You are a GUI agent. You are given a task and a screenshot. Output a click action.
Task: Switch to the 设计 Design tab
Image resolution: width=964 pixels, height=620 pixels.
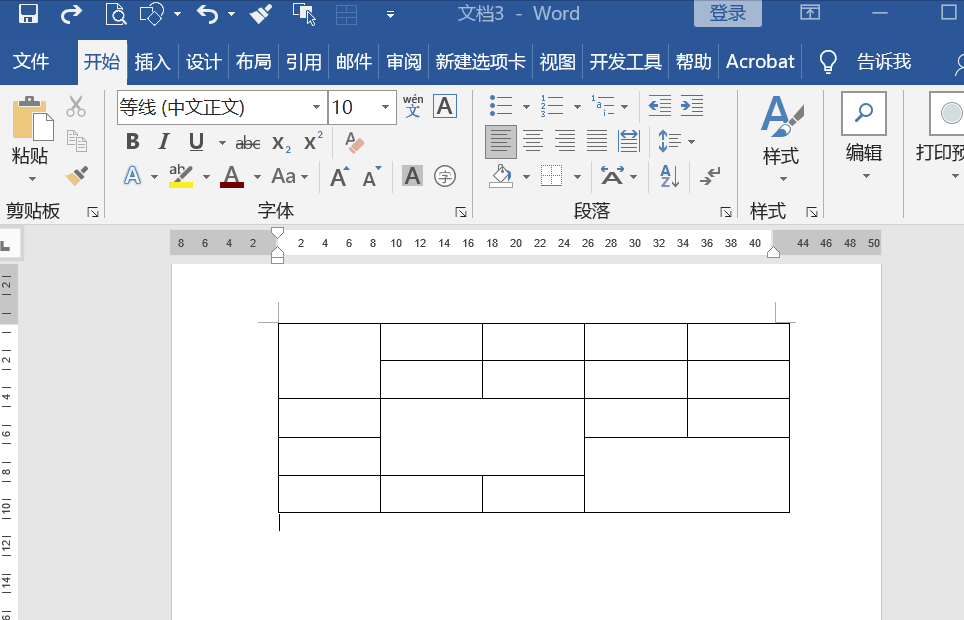[203, 62]
